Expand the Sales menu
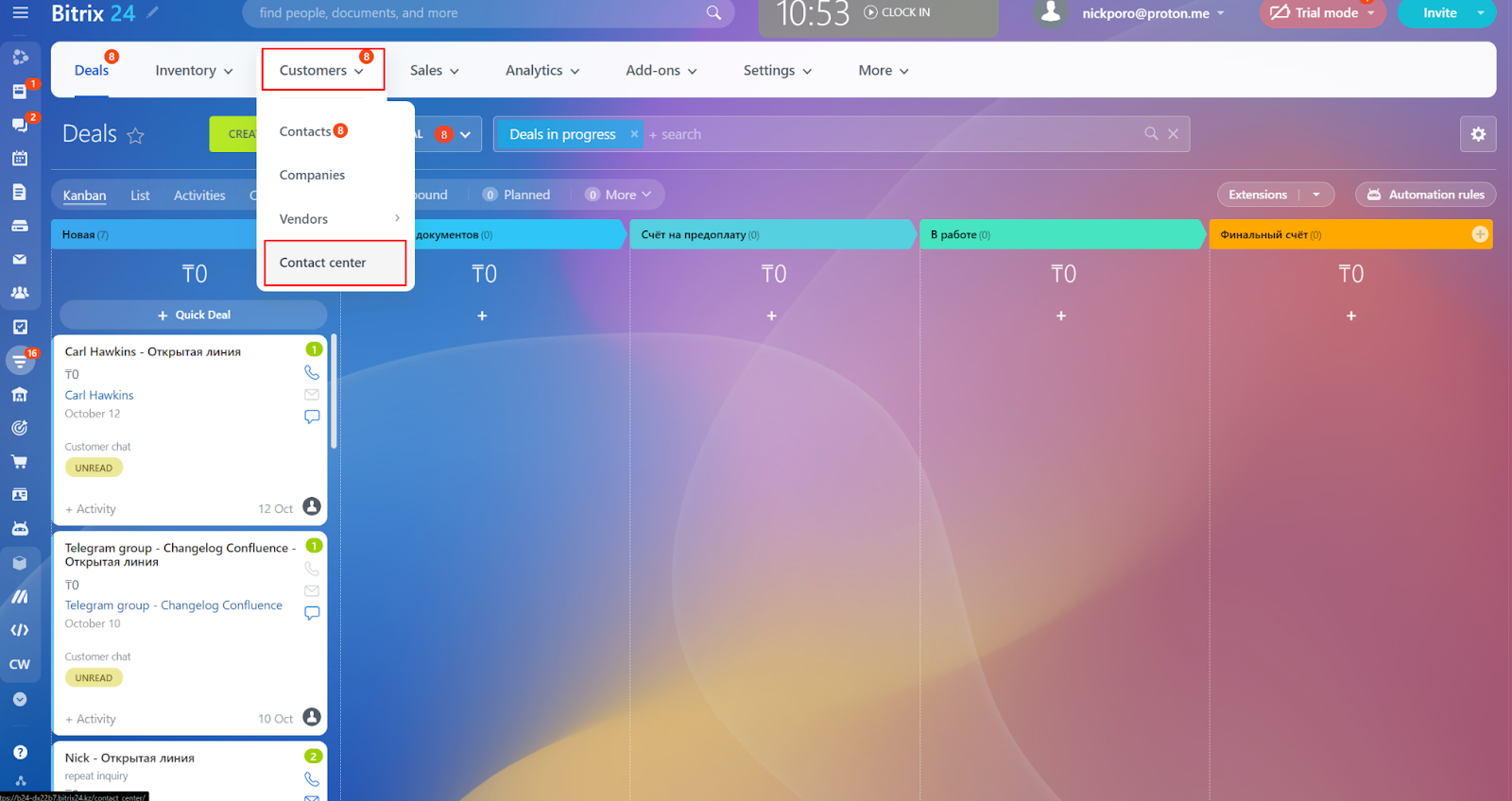Screen dimensions: 1512x801 (435, 71)
